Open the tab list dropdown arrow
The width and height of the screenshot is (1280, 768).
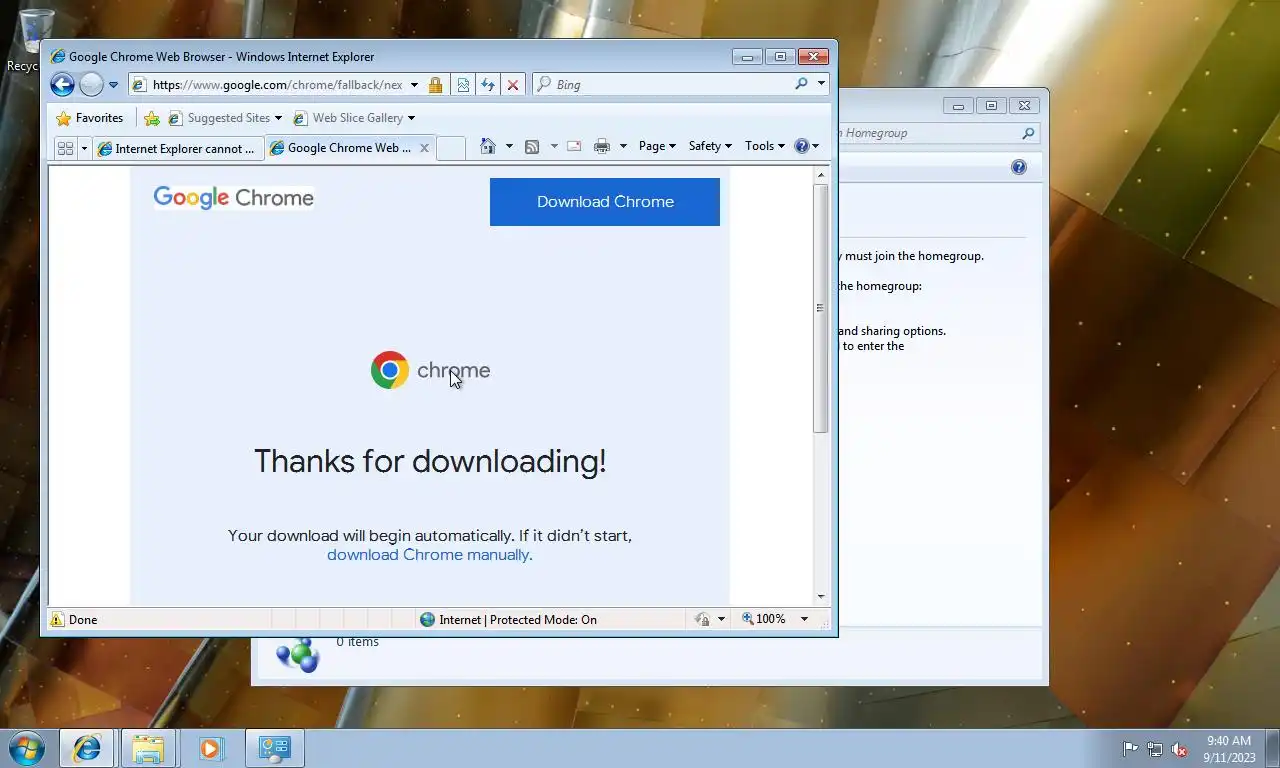point(84,148)
